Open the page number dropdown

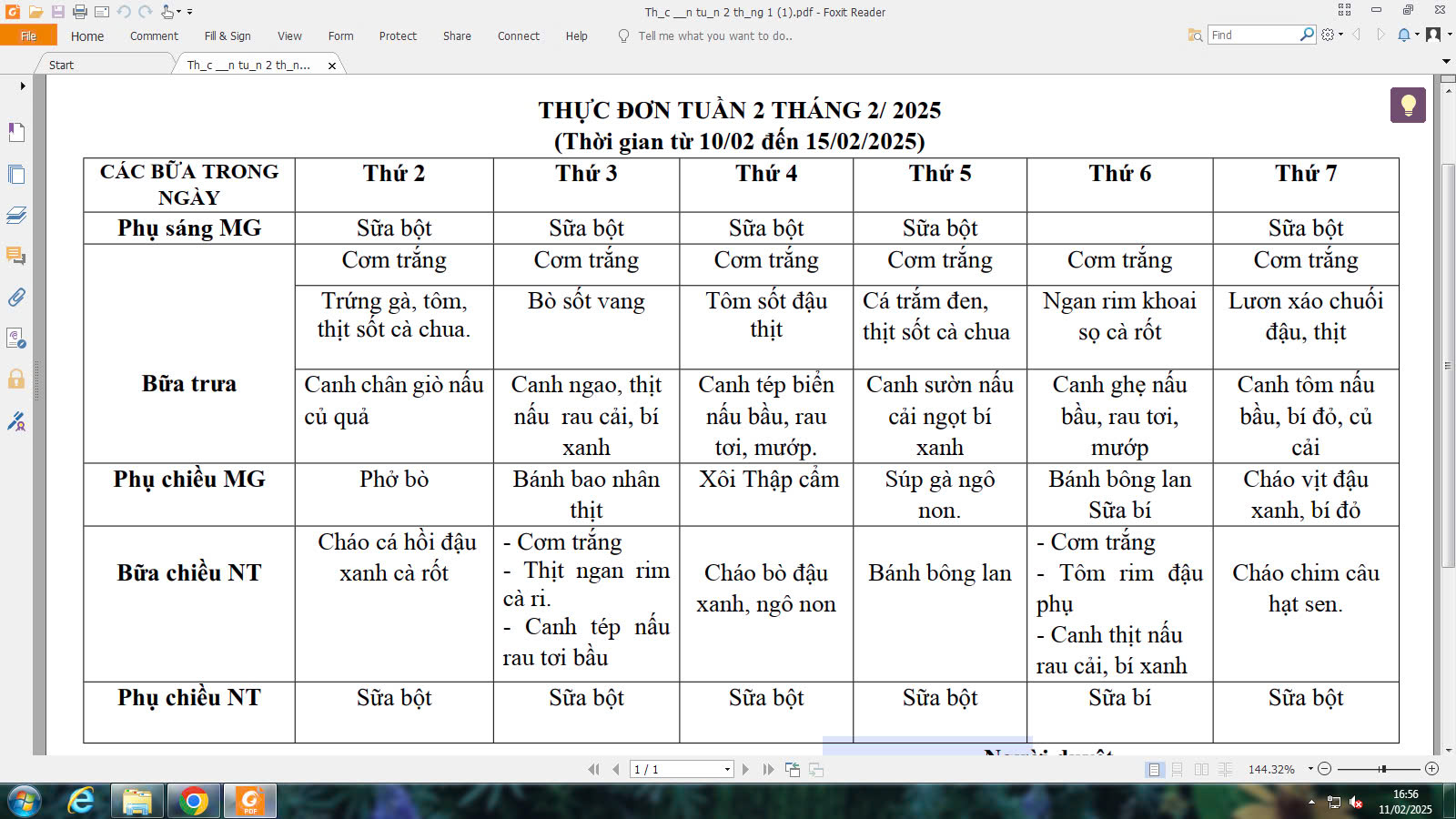coord(727,770)
